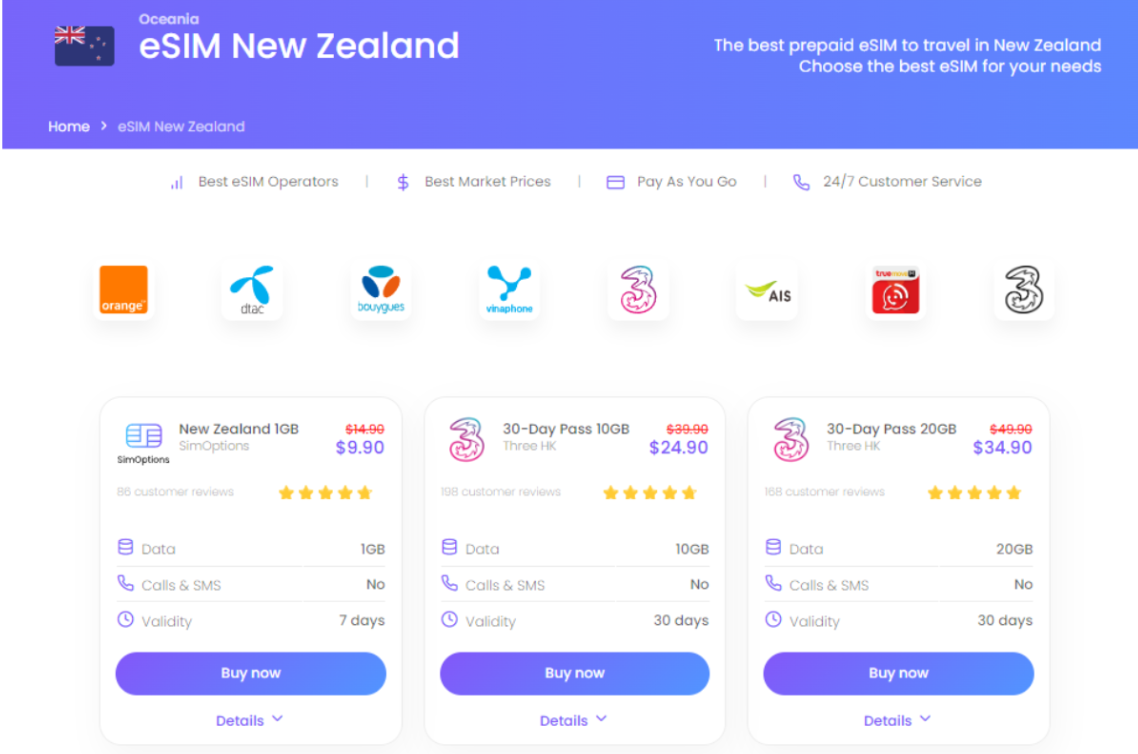The width and height of the screenshot is (1138, 754).
Task: Choose the AIS operator logo
Action: pos(767,291)
